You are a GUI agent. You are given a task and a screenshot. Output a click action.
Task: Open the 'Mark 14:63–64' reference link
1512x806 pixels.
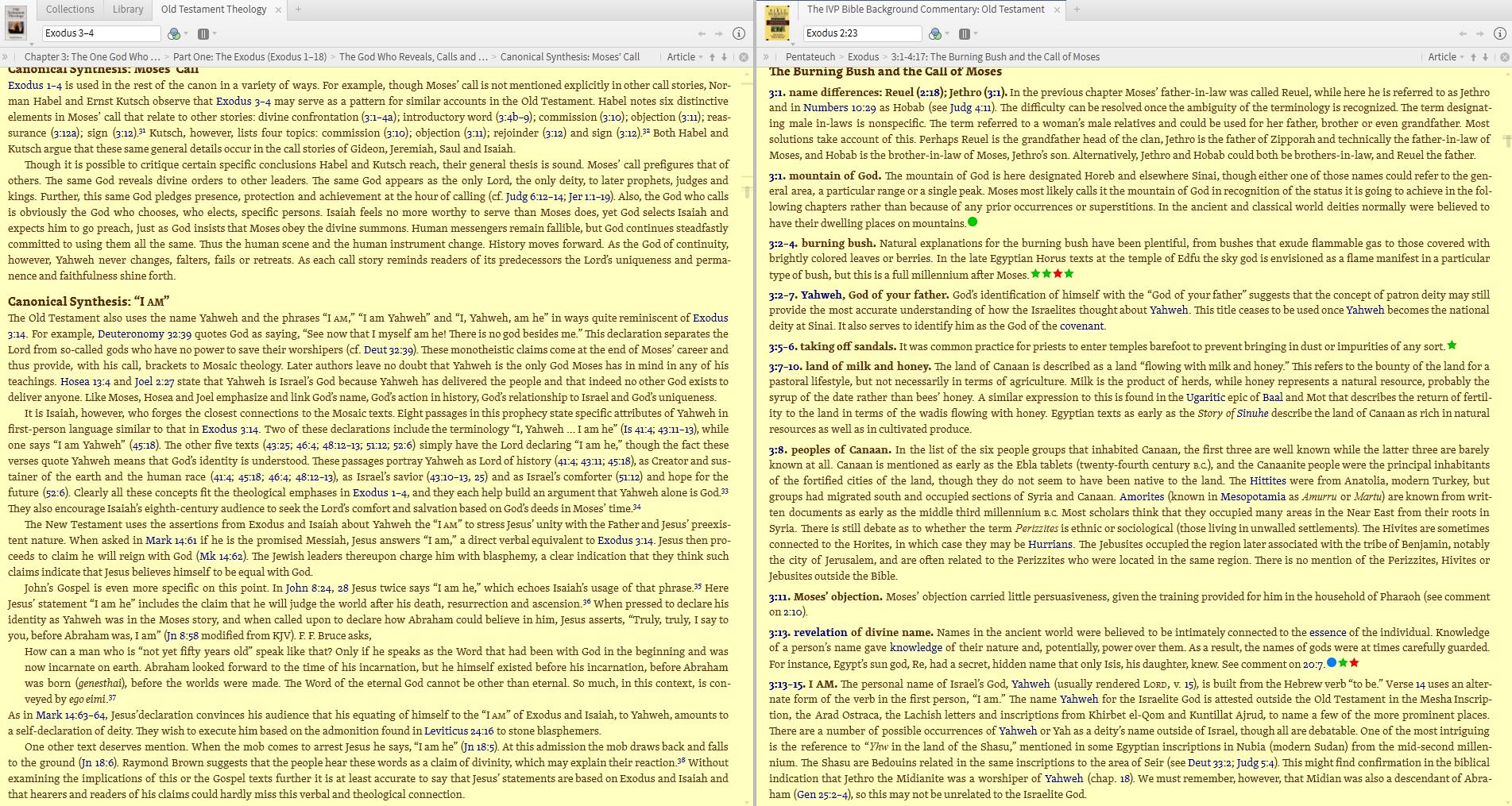71,715
